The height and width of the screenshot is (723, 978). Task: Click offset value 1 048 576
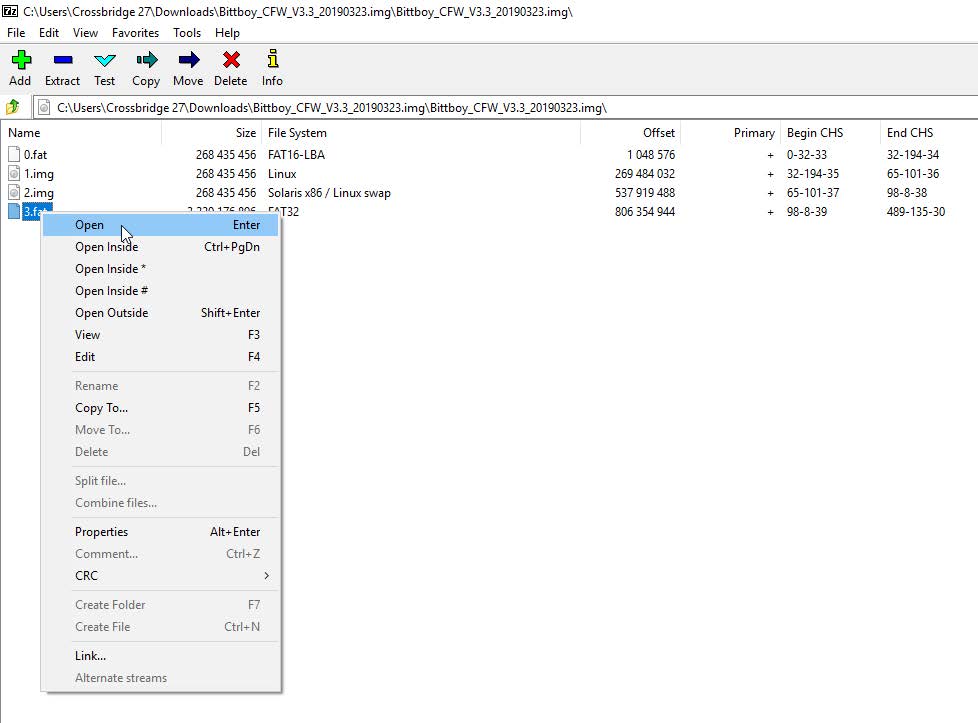(651, 155)
